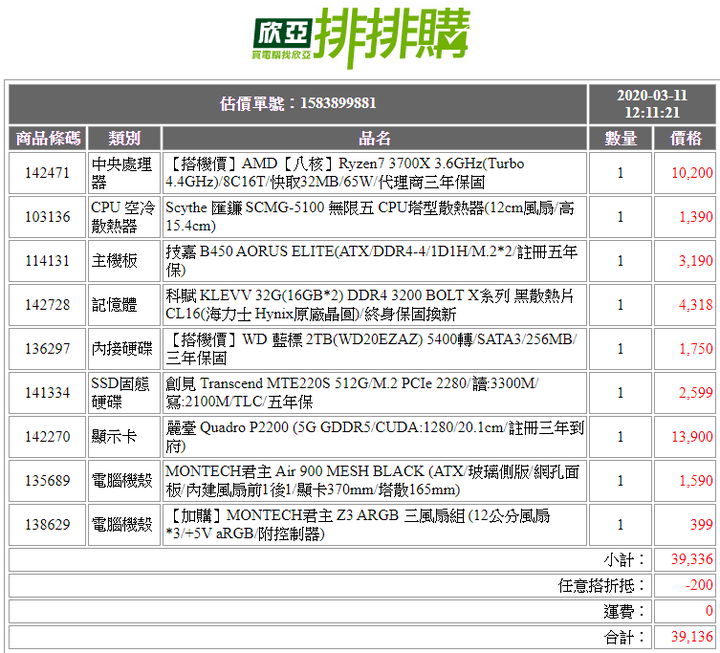The width and height of the screenshot is (720, 653).
Task: Click quantity 1 in the B450 AORUS row
Action: coord(620,261)
